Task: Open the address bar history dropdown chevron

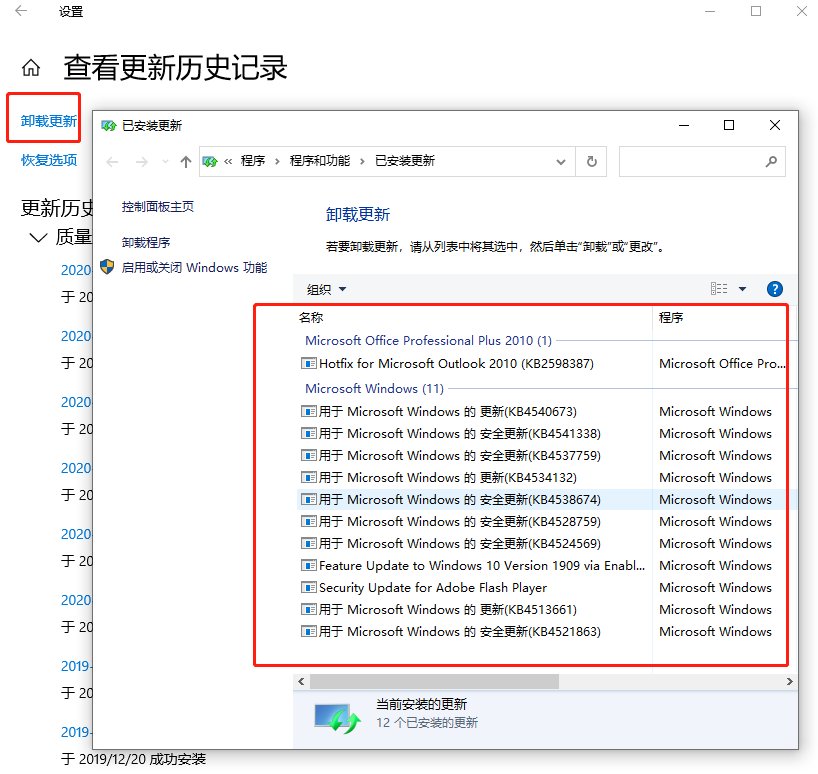Action: [561, 162]
